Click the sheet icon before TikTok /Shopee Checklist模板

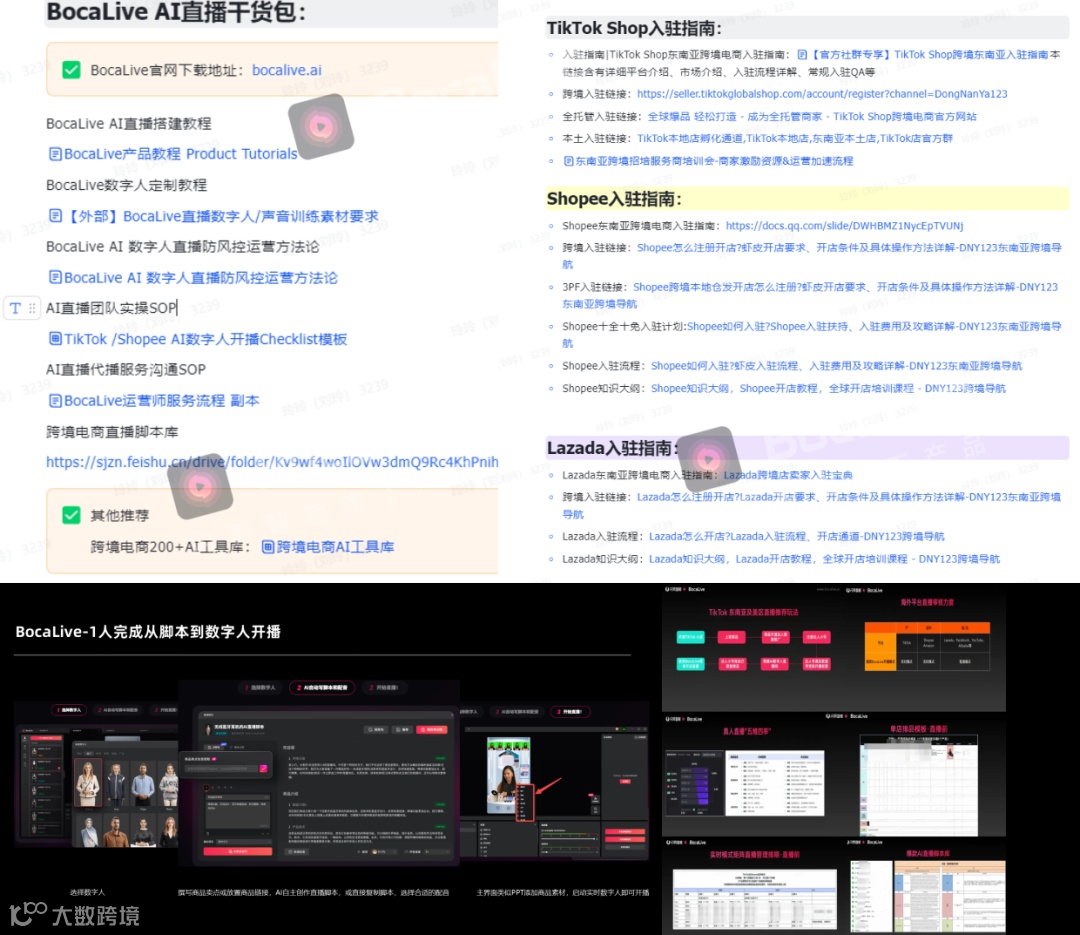pos(55,338)
